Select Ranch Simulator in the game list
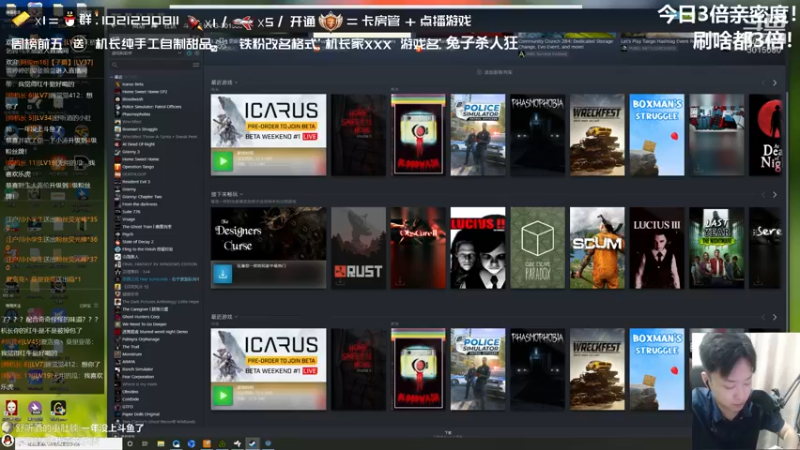This screenshot has width=800, height=450. pyautogui.click(x=138, y=369)
